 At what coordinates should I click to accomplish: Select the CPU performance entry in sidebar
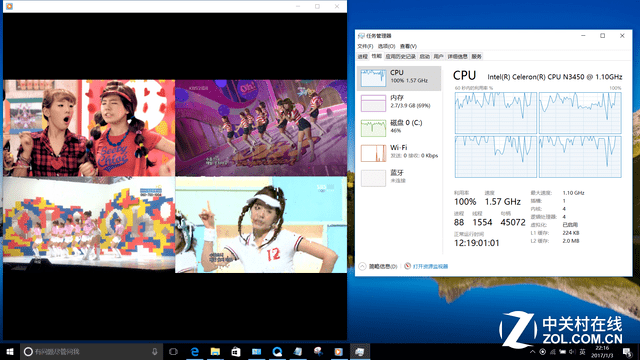pos(399,78)
